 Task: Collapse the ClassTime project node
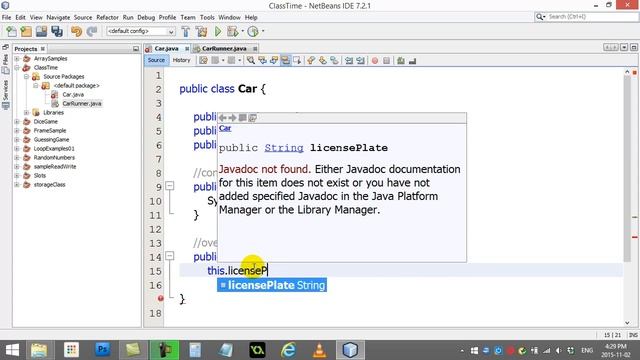pyautogui.click(x=17, y=68)
